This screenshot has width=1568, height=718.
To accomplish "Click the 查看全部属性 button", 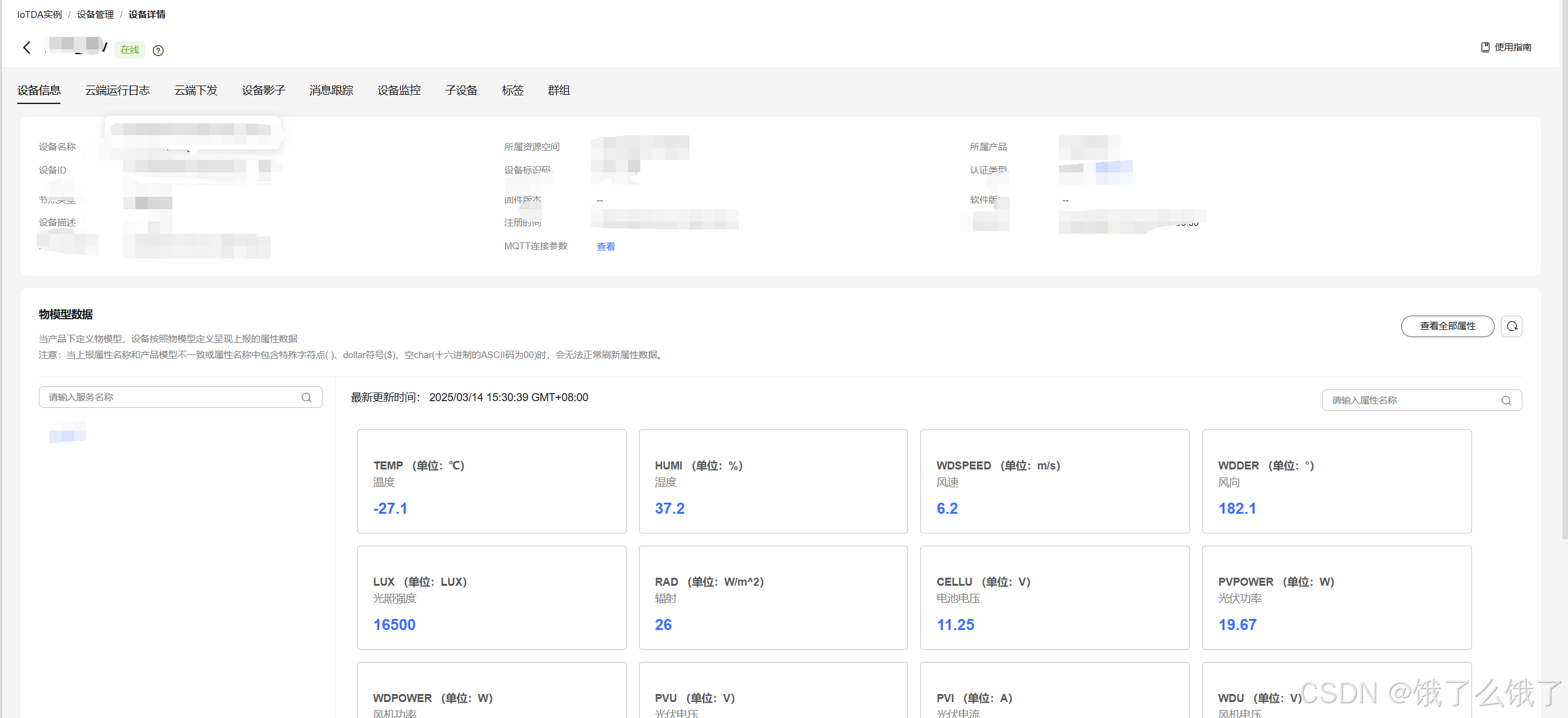I will [x=1447, y=326].
